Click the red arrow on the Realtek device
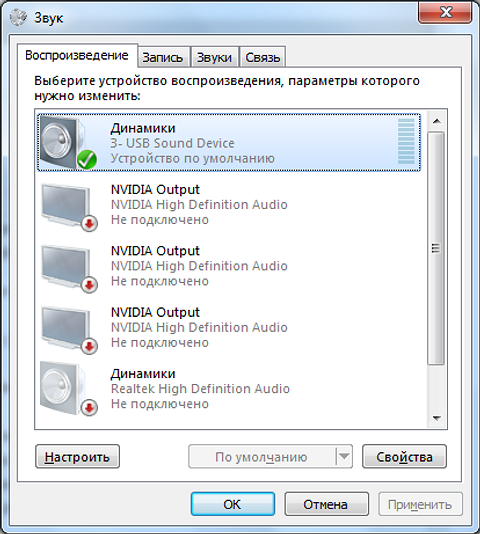Viewport: 480px width, 534px height. (x=89, y=407)
